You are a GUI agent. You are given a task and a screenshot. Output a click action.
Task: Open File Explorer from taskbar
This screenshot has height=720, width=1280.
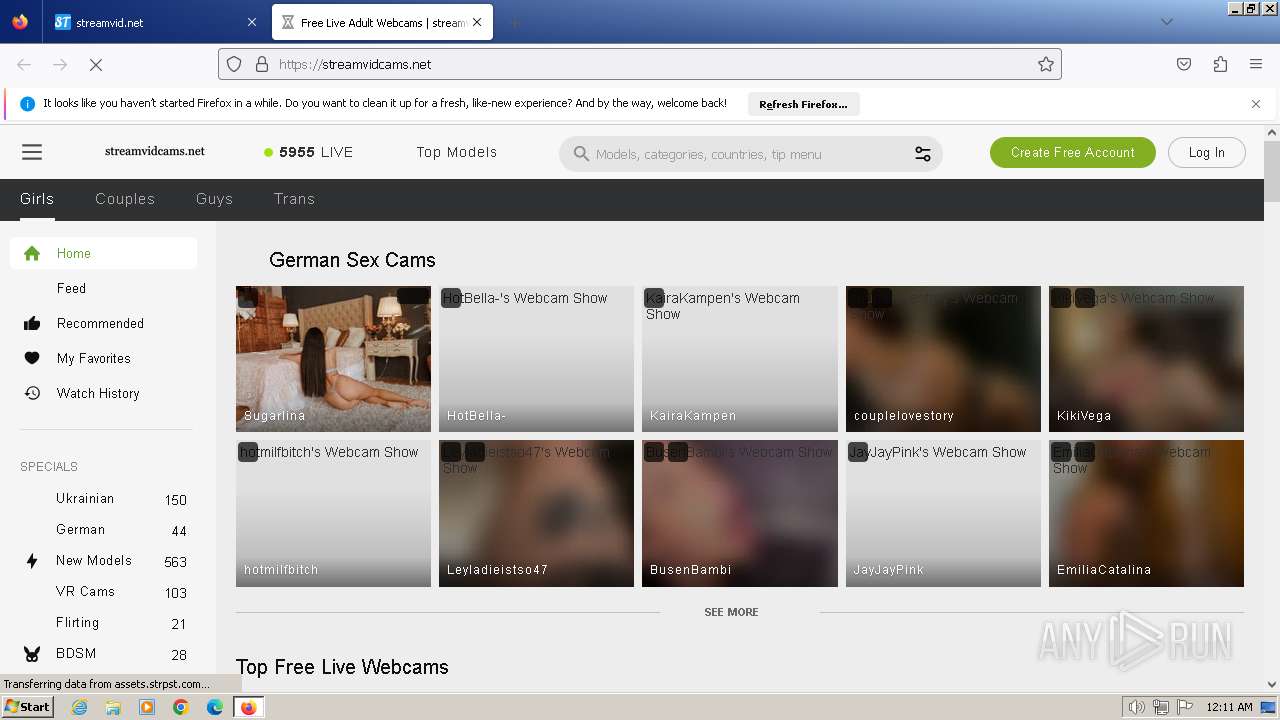[x=113, y=707]
